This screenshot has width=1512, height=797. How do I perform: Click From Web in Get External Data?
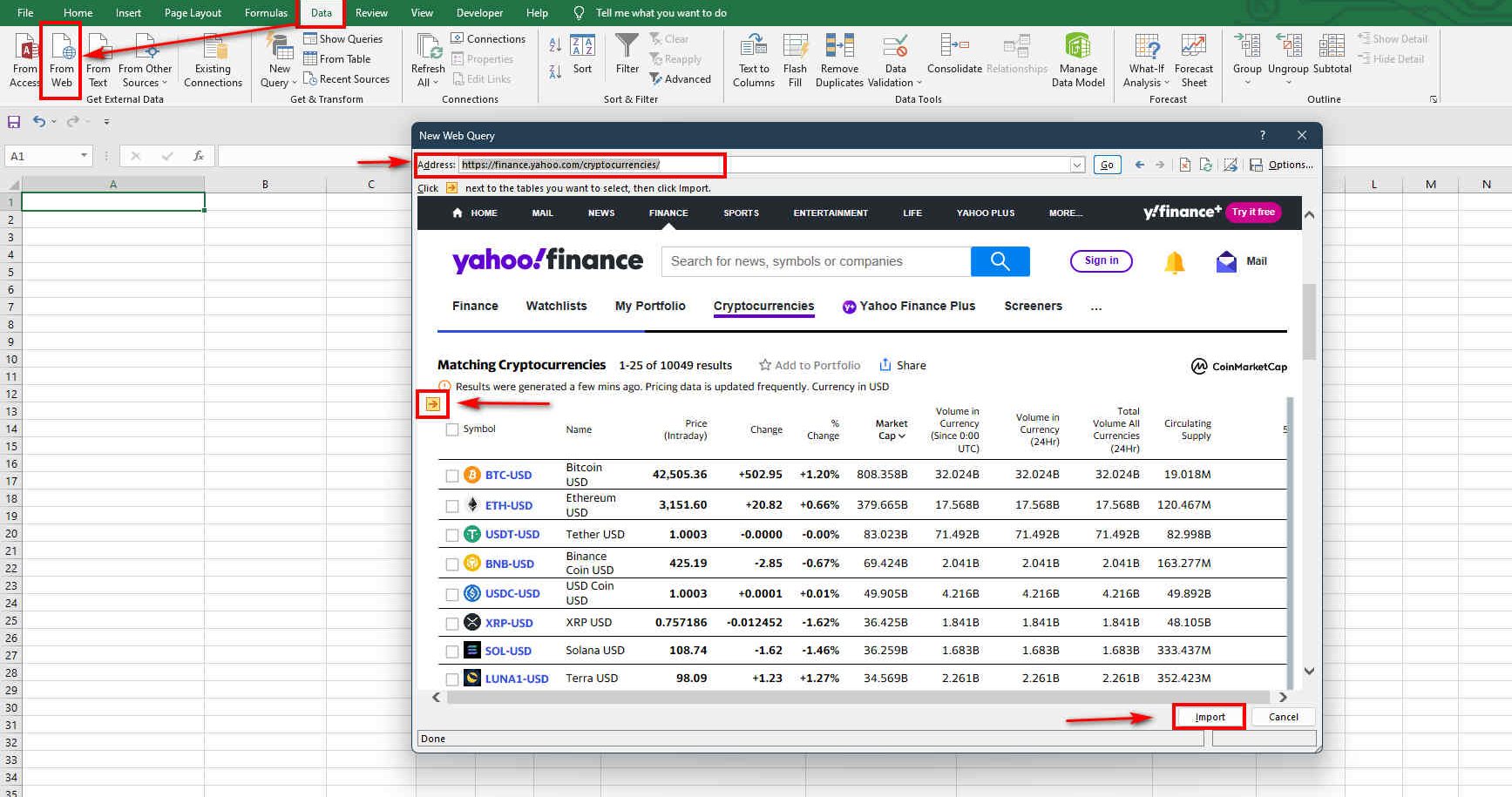coord(62,59)
